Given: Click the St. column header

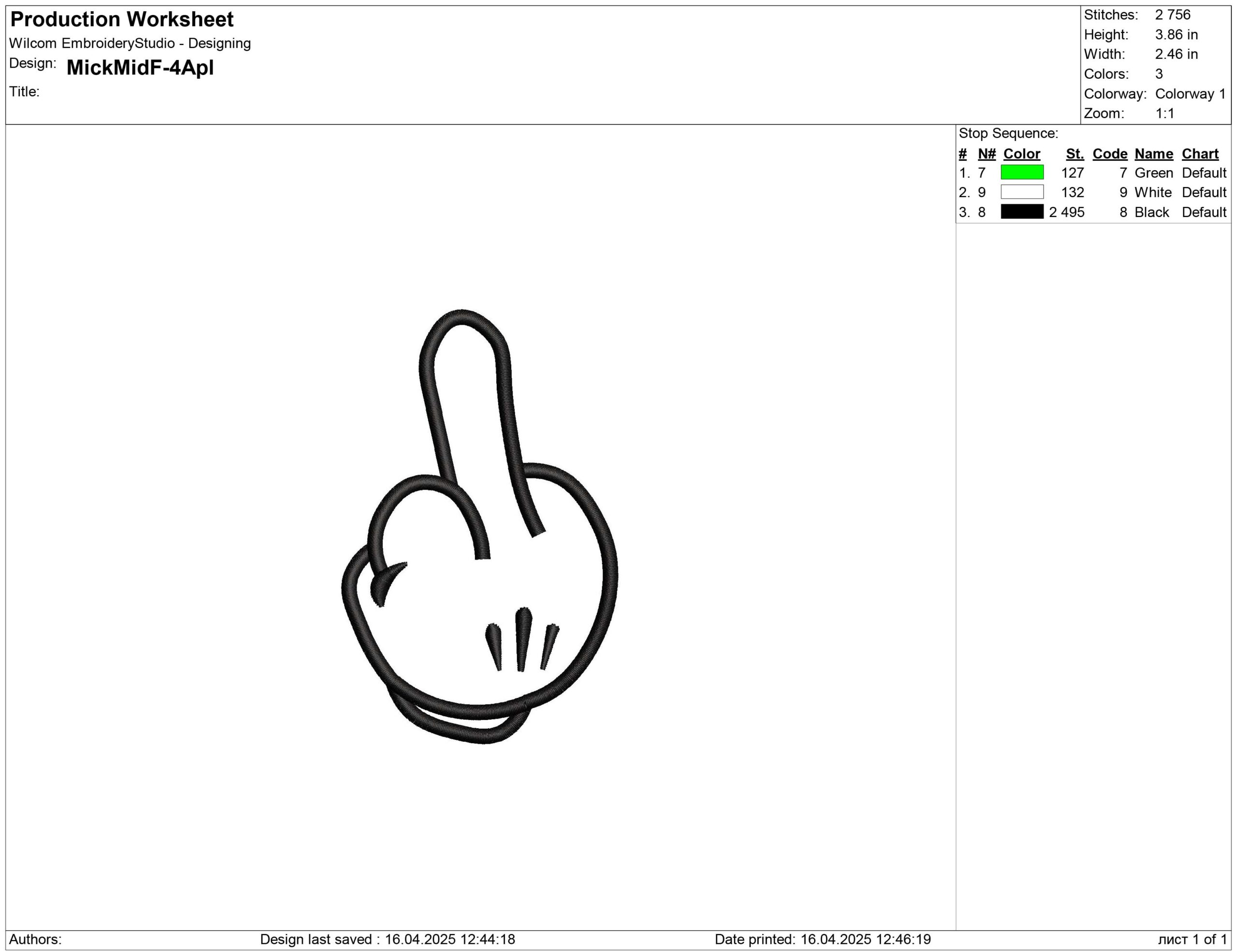Looking at the screenshot, I should (1075, 154).
